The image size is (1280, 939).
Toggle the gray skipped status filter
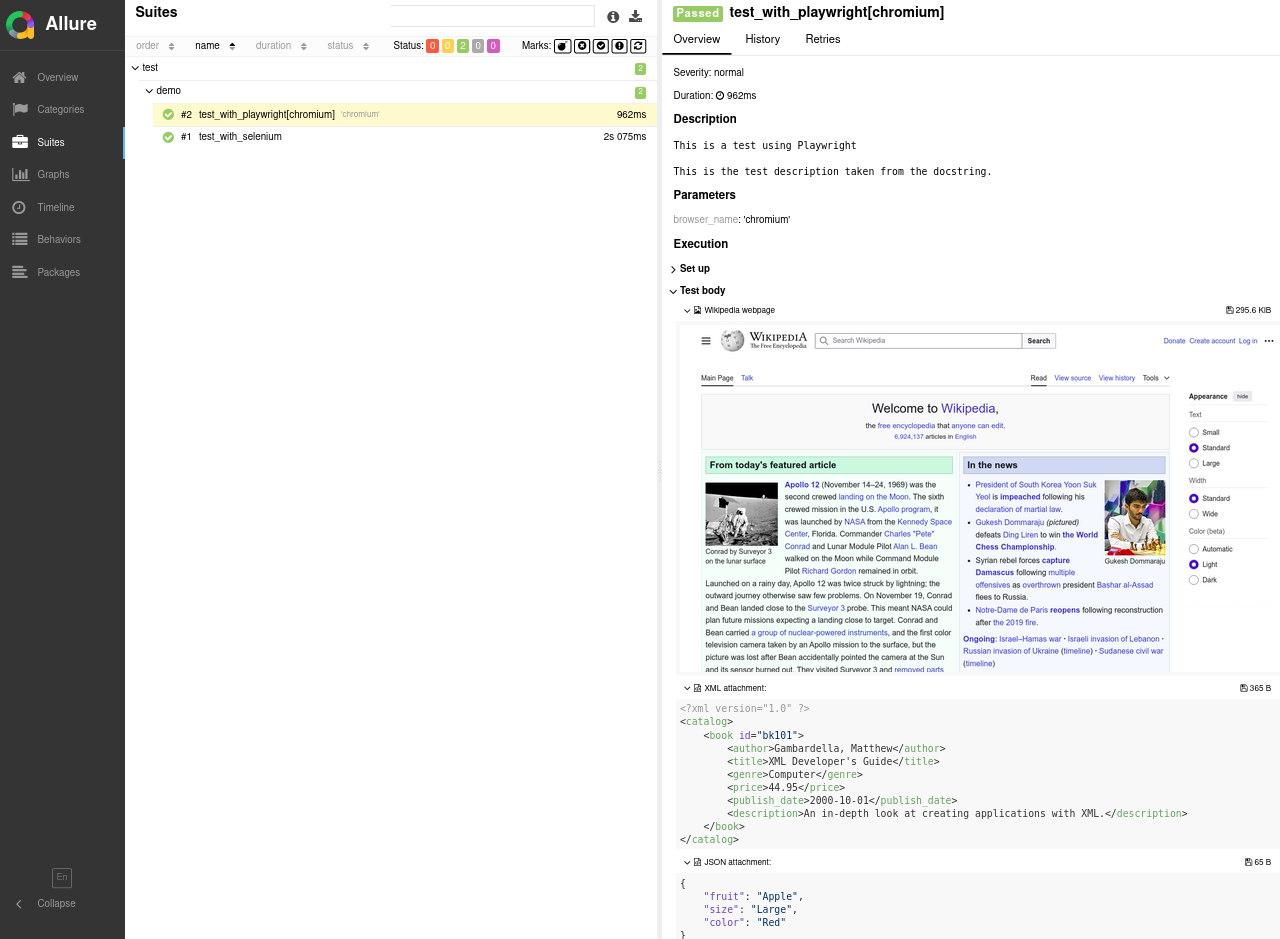(478, 46)
